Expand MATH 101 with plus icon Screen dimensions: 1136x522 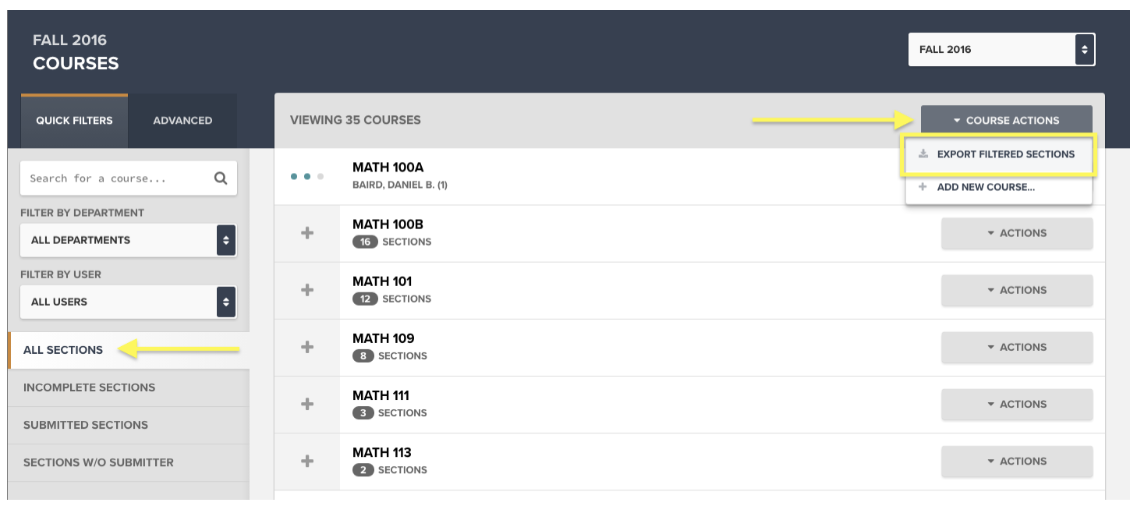click(x=307, y=290)
